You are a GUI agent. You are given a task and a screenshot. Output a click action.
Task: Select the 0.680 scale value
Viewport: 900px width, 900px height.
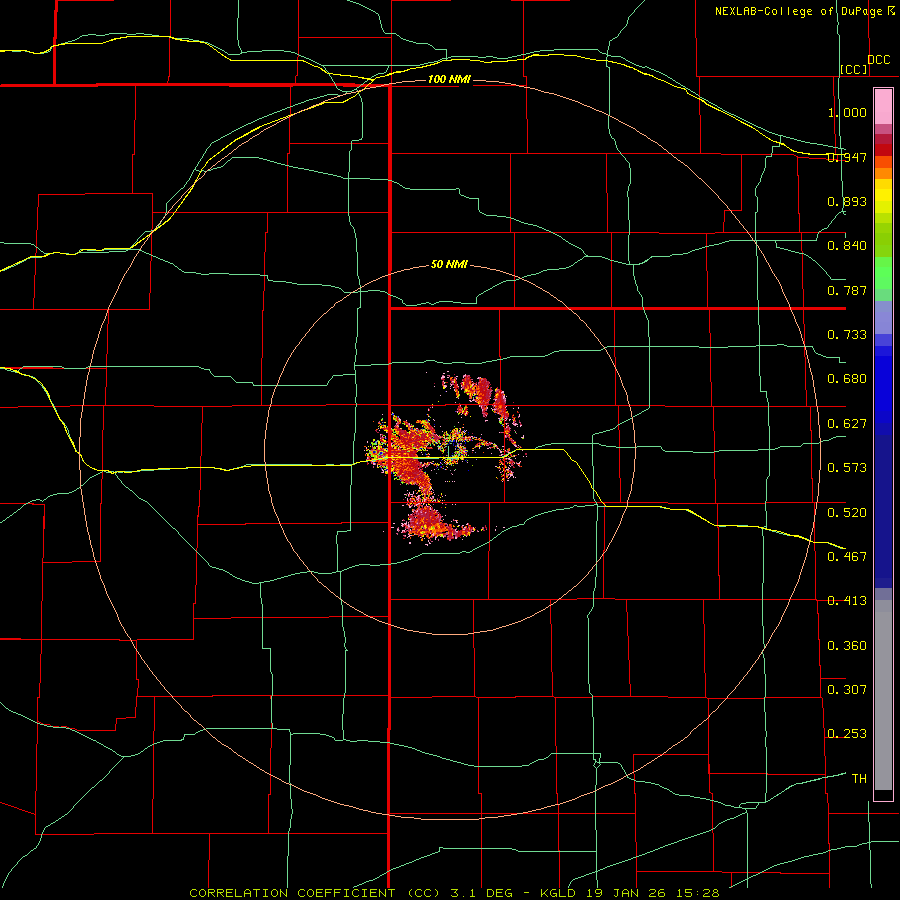pyautogui.click(x=847, y=379)
